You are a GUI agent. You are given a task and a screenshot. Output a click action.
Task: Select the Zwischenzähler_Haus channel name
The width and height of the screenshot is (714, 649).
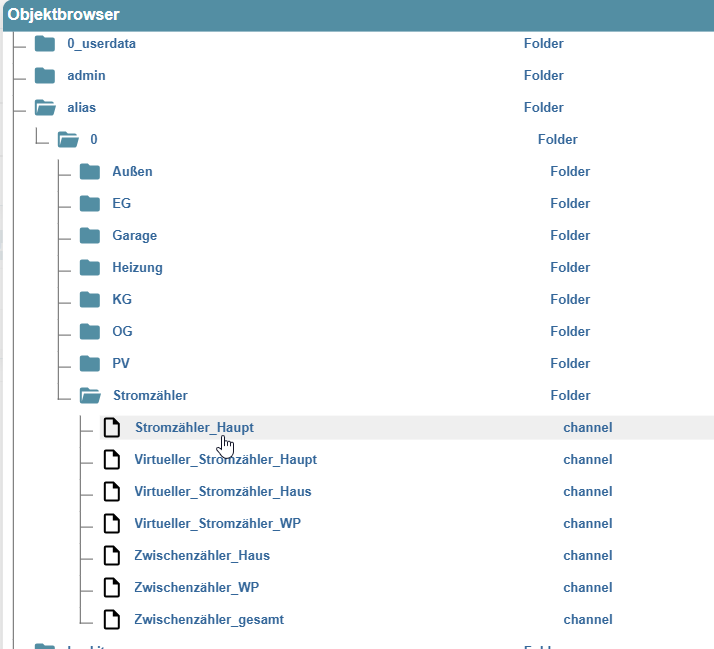coord(202,556)
